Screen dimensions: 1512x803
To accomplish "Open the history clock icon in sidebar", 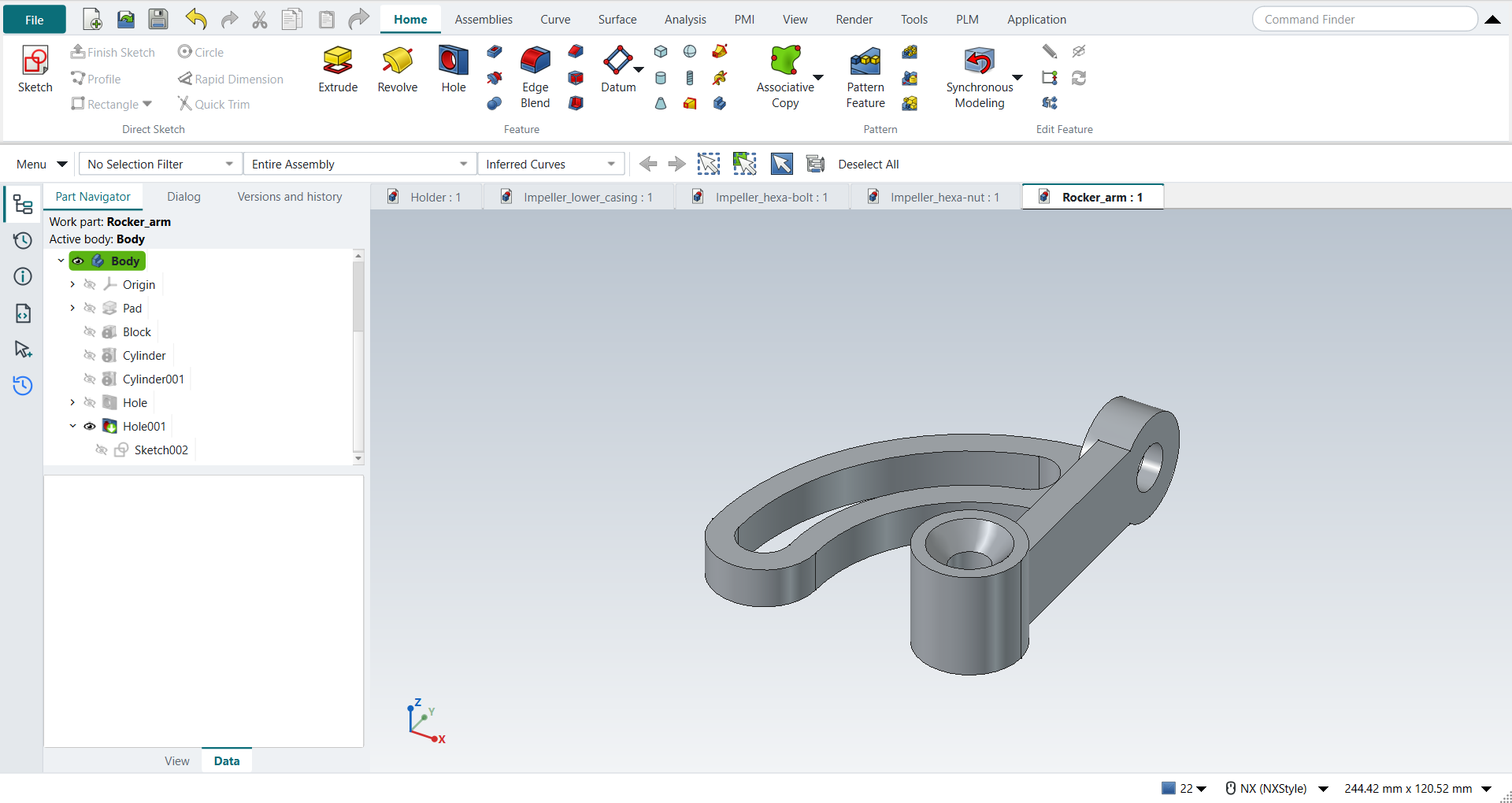I will [x=23, y=240].
